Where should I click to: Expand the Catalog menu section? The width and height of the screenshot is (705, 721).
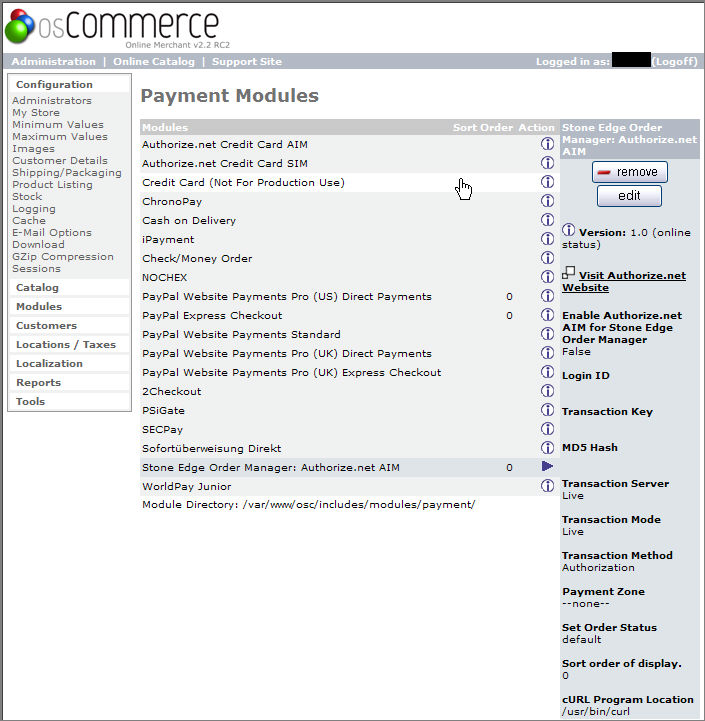pyautogui.click(x=37, y=288)
